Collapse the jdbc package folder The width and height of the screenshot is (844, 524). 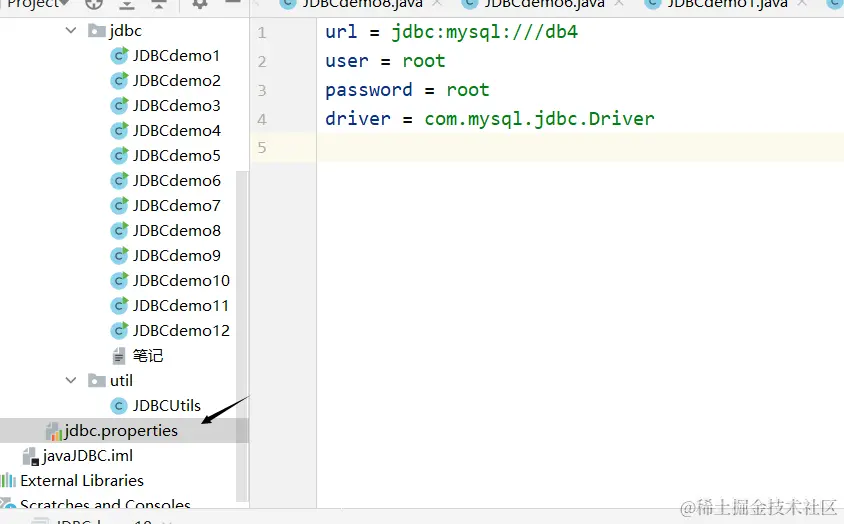(71, 31)
